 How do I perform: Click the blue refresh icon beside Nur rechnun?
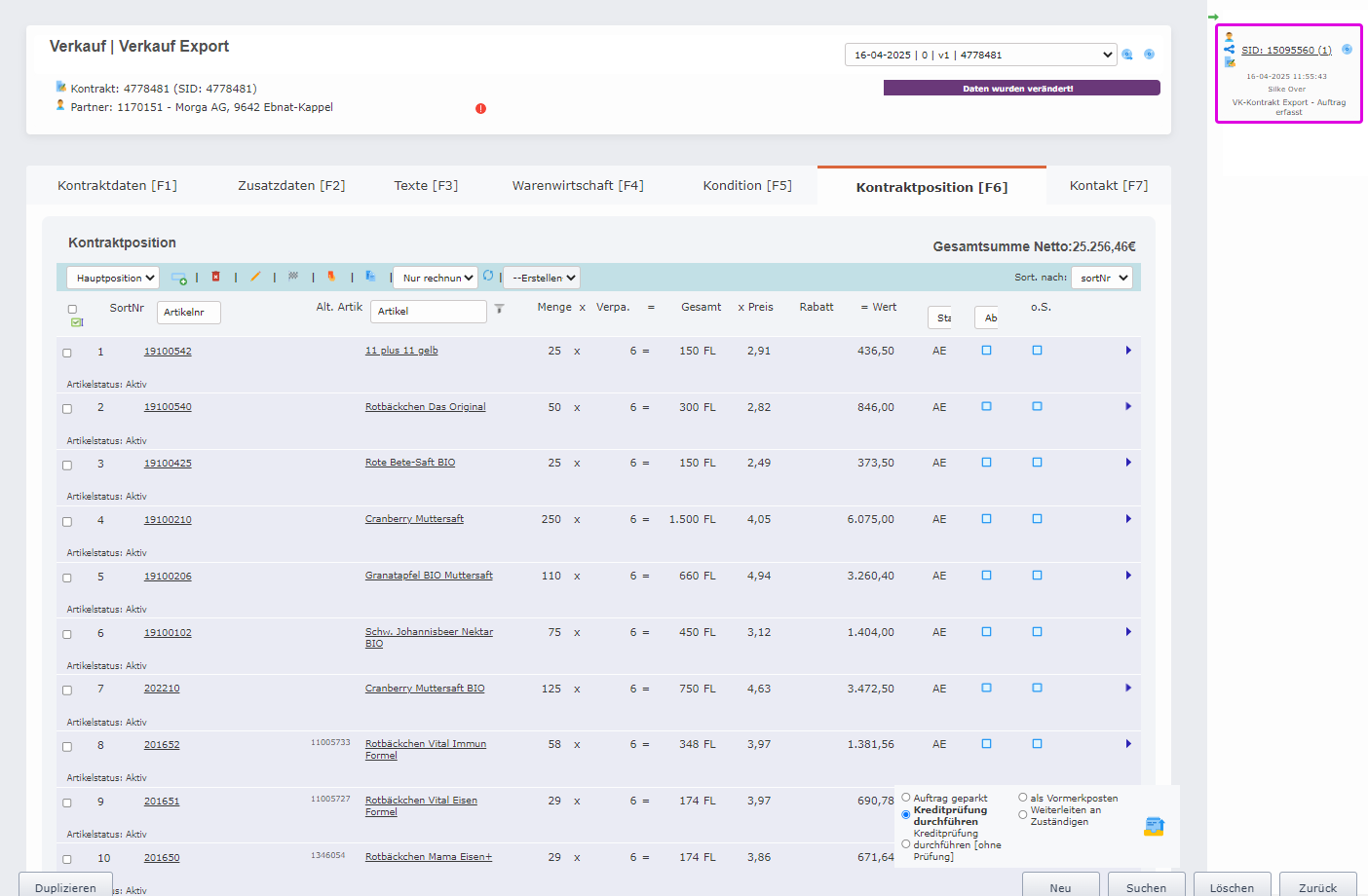point(488,277)
